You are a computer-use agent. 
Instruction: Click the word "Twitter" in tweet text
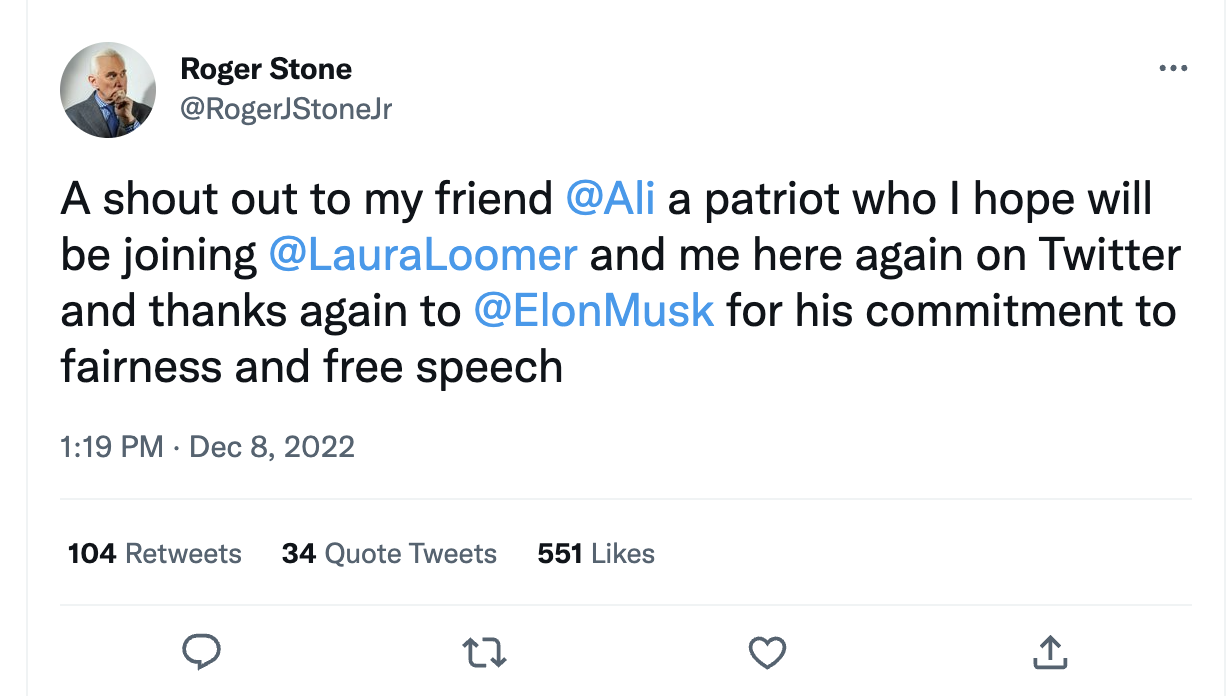click(x=1108, y=255)
